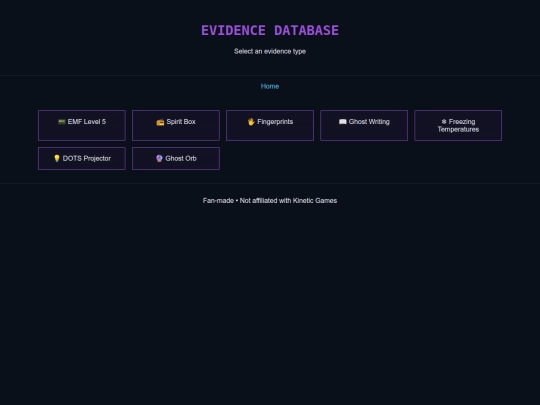Select the Spirit Box evidence card
This screenshot has height=405, width=540.
tap(176, 125)
